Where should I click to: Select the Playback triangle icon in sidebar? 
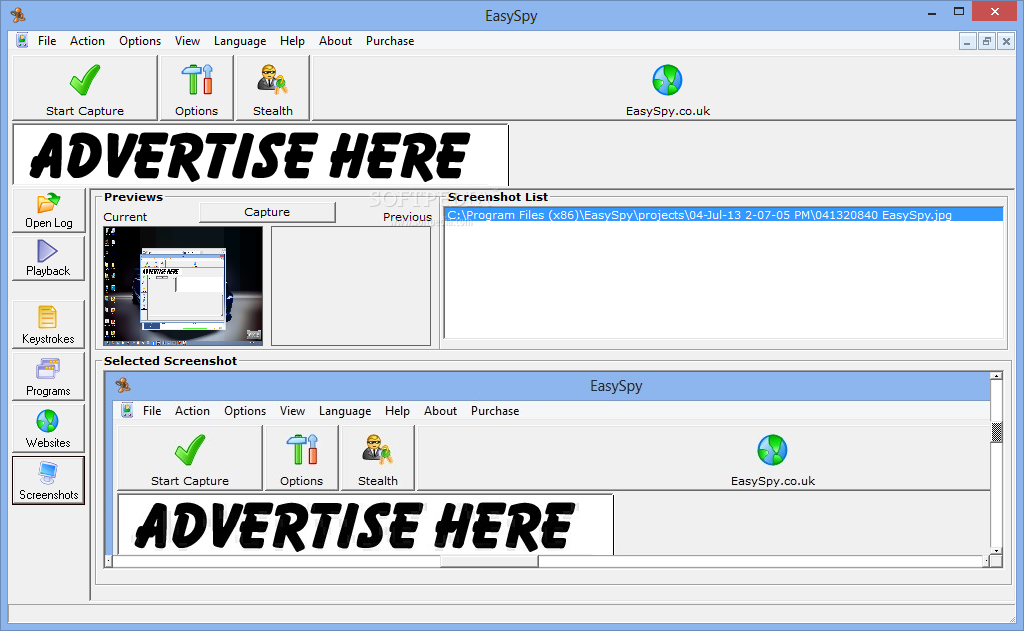[48, 259]
